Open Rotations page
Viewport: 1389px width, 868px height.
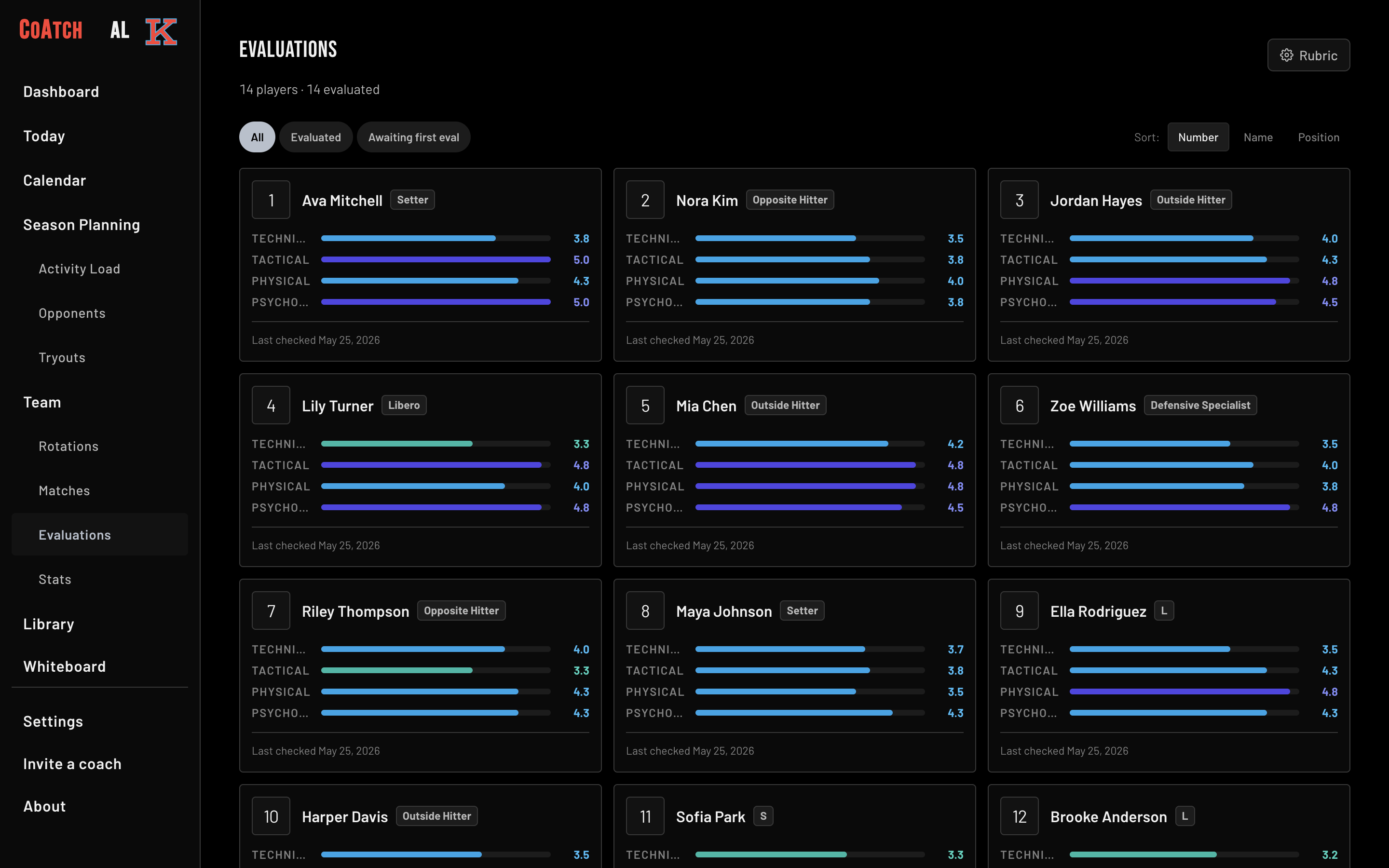point(100,446)
